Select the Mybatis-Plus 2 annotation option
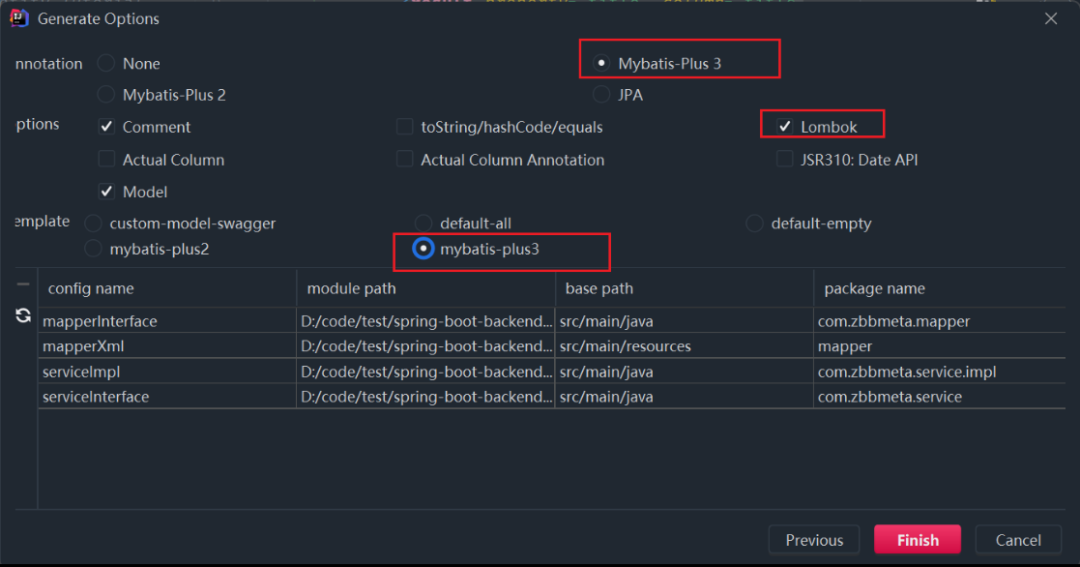1080x567 pixels. click(106, 94)
